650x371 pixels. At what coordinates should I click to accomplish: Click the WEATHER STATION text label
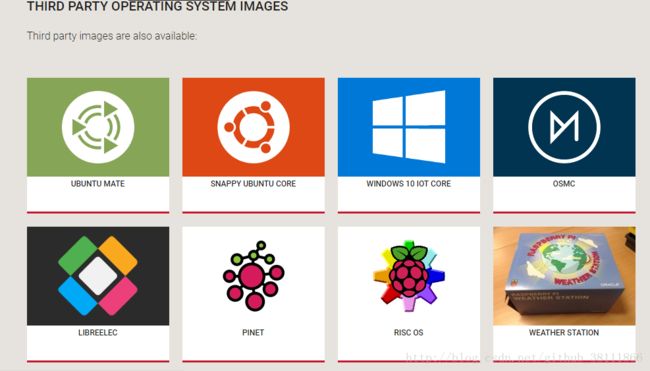[x=564, y=332]
